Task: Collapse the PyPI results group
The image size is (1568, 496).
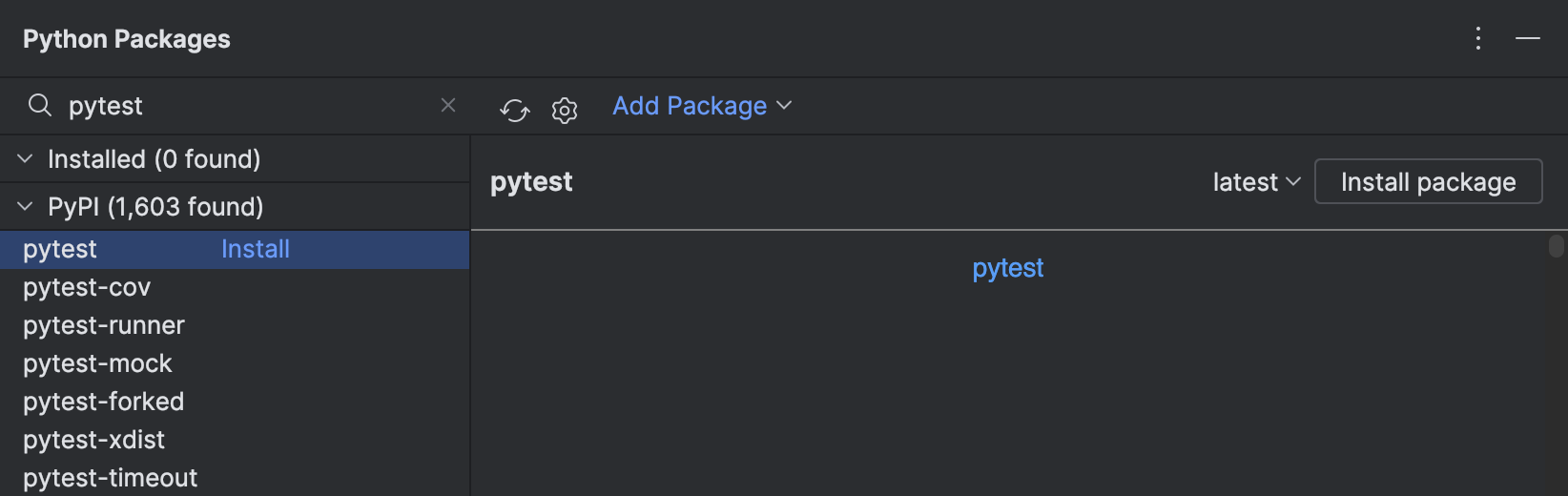Action: point(26,206)
